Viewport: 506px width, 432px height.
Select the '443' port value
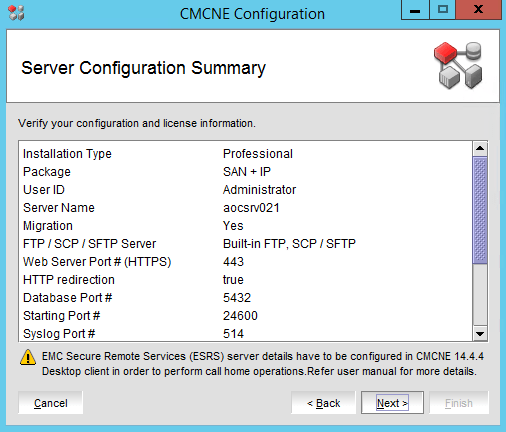coord(233,262)
